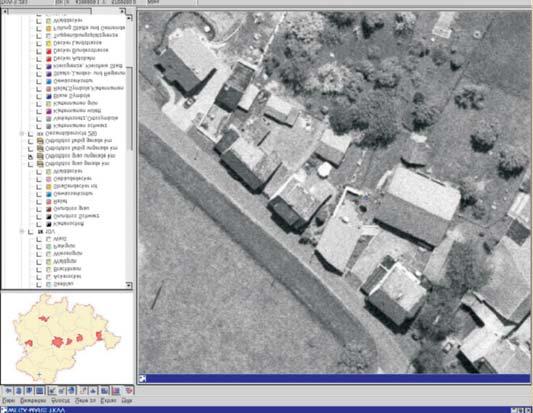The height and width of the screenshot is (413, 533).
Task: Click the application icon in the title bar
Action: click(x=3, y=410)
